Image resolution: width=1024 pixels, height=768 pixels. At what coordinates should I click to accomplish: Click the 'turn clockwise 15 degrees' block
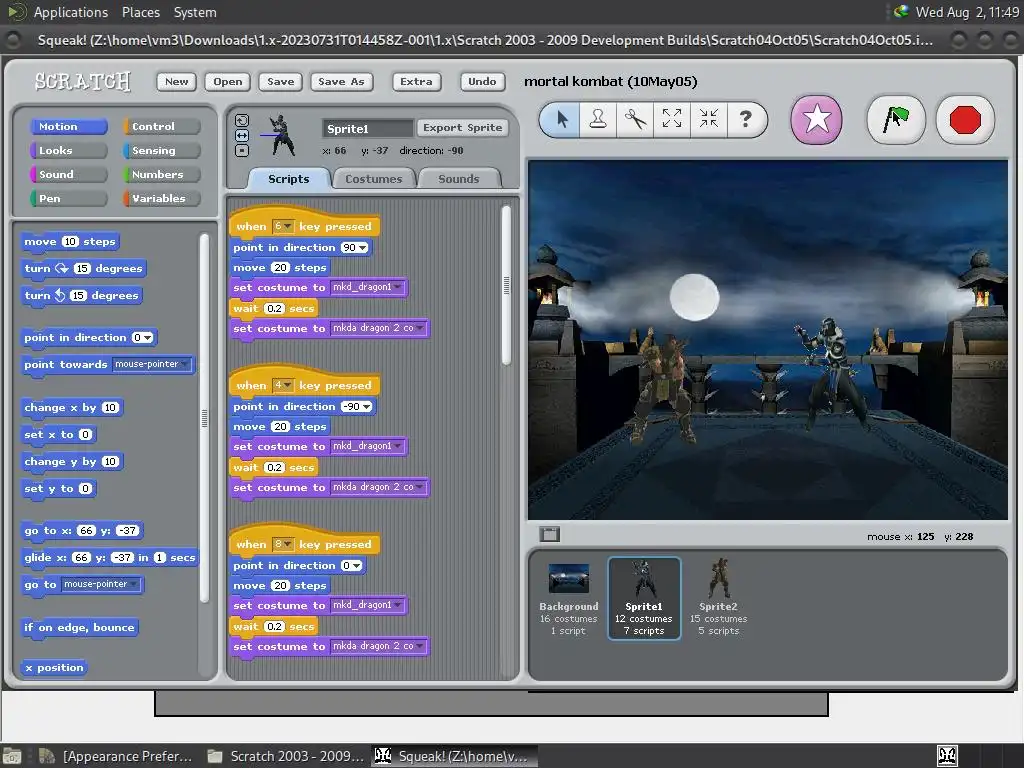pos(83,268)
